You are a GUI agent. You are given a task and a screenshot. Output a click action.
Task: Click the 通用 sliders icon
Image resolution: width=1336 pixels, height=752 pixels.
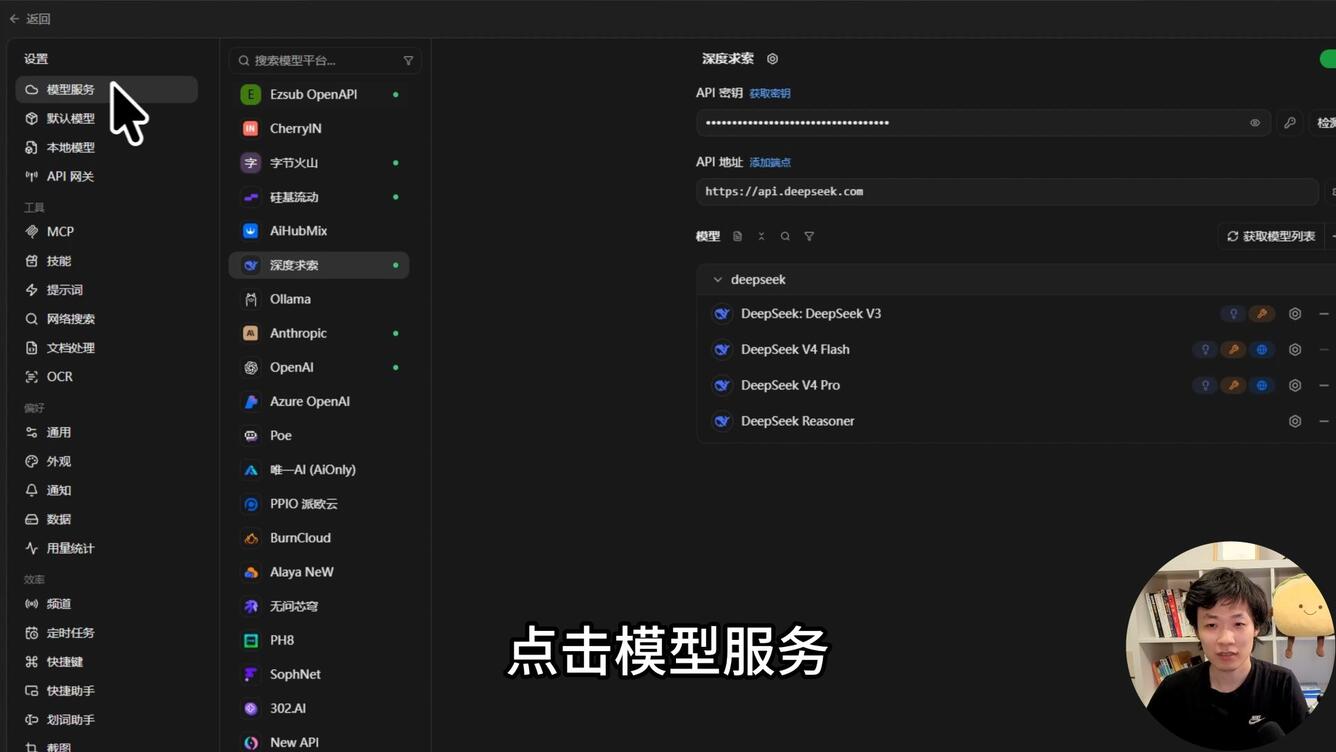click(x=32, y=433)
